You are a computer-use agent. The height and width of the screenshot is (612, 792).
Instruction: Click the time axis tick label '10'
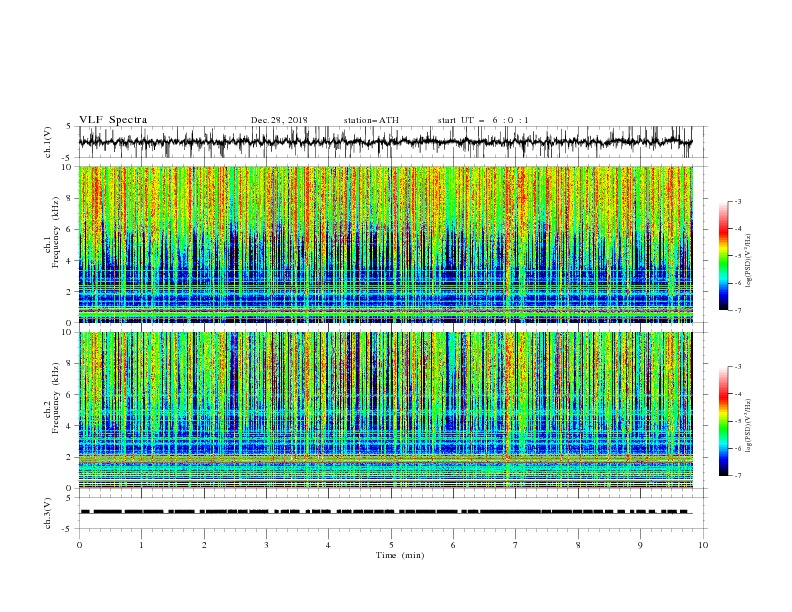[x=703, y=545]
